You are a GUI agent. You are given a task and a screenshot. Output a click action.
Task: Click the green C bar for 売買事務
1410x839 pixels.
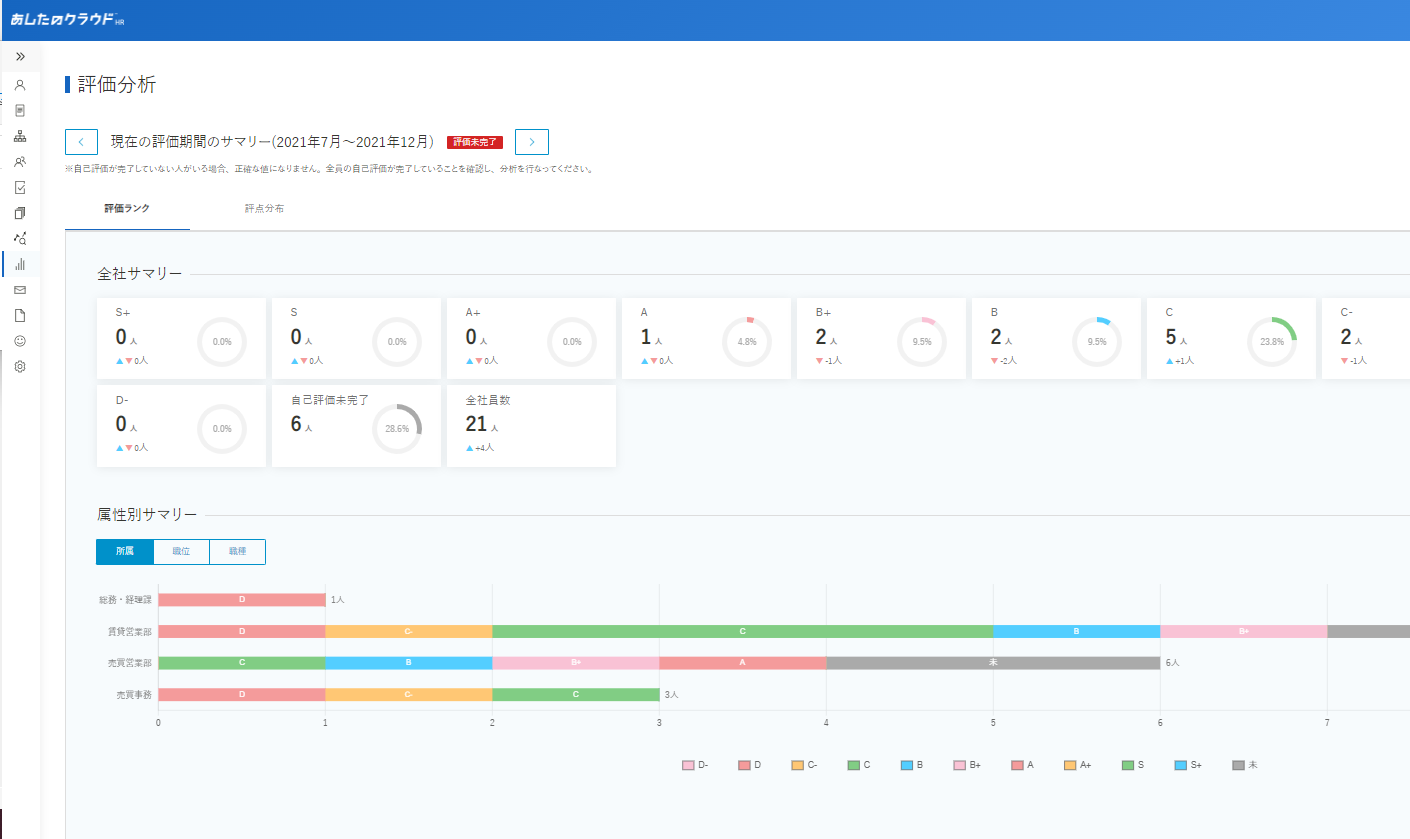tap(576, 694)
